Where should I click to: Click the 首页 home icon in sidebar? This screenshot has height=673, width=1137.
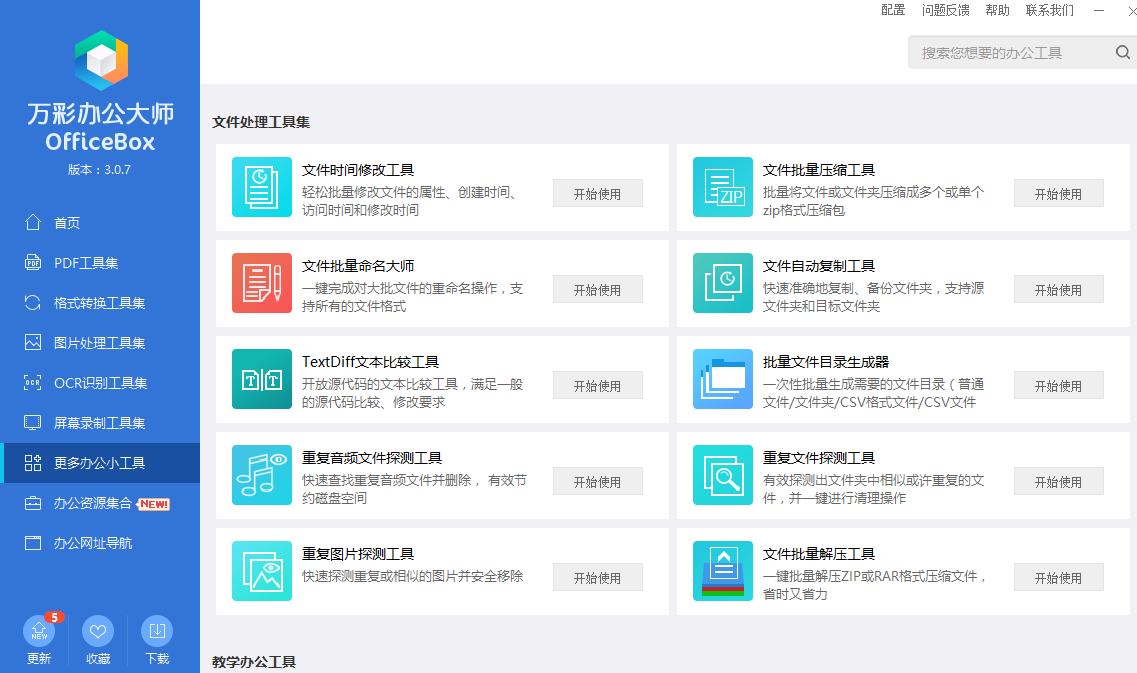point(33,222)
